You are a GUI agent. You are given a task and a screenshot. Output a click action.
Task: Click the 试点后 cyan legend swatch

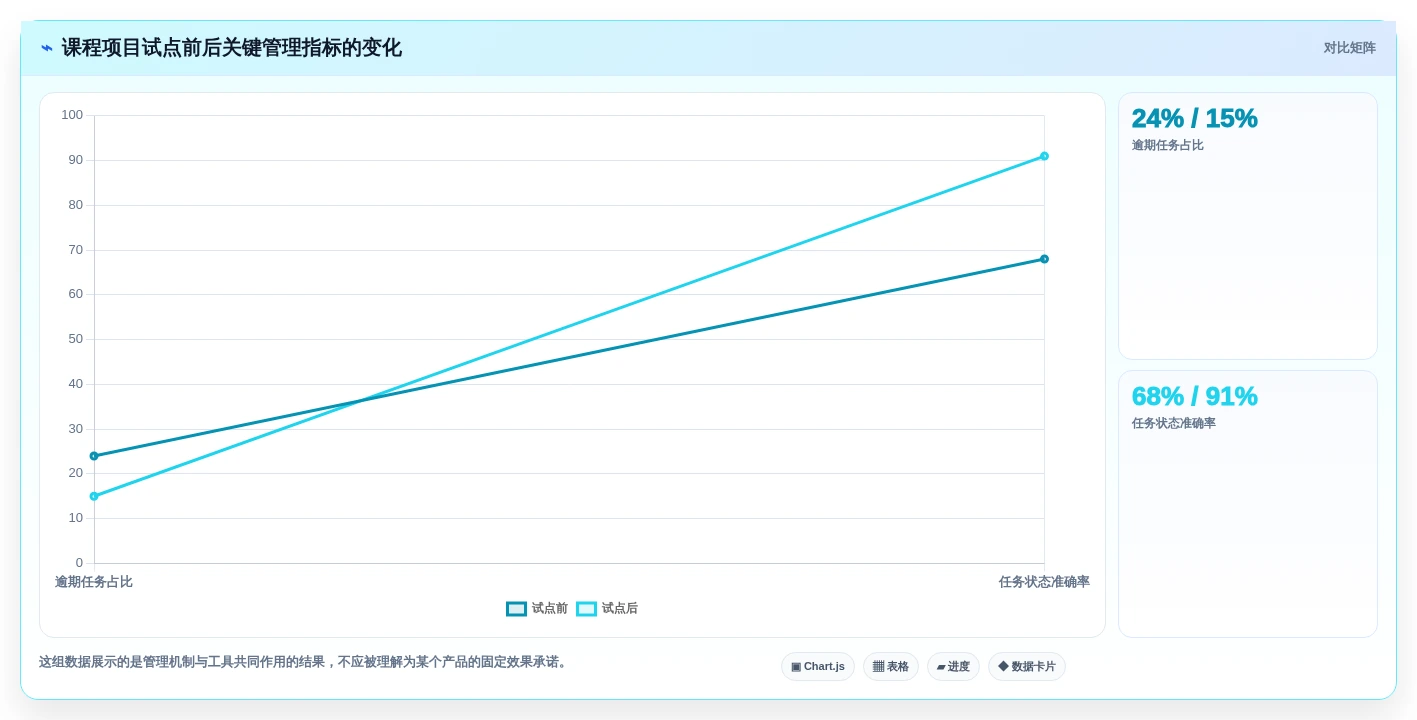point(586,609)
